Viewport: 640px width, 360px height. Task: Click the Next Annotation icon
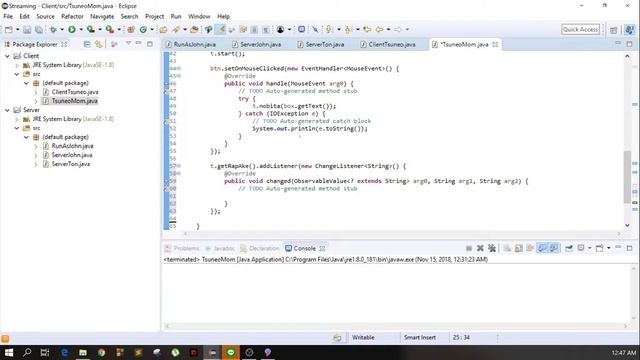pos(329,29)
